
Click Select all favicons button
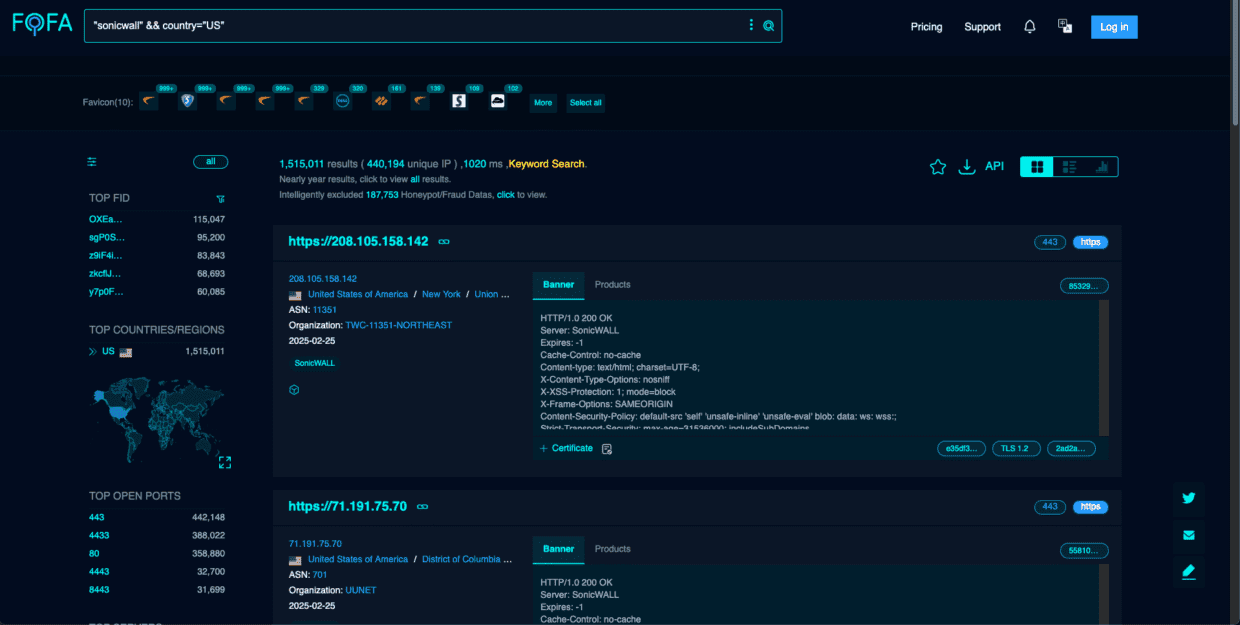[586, 102]
